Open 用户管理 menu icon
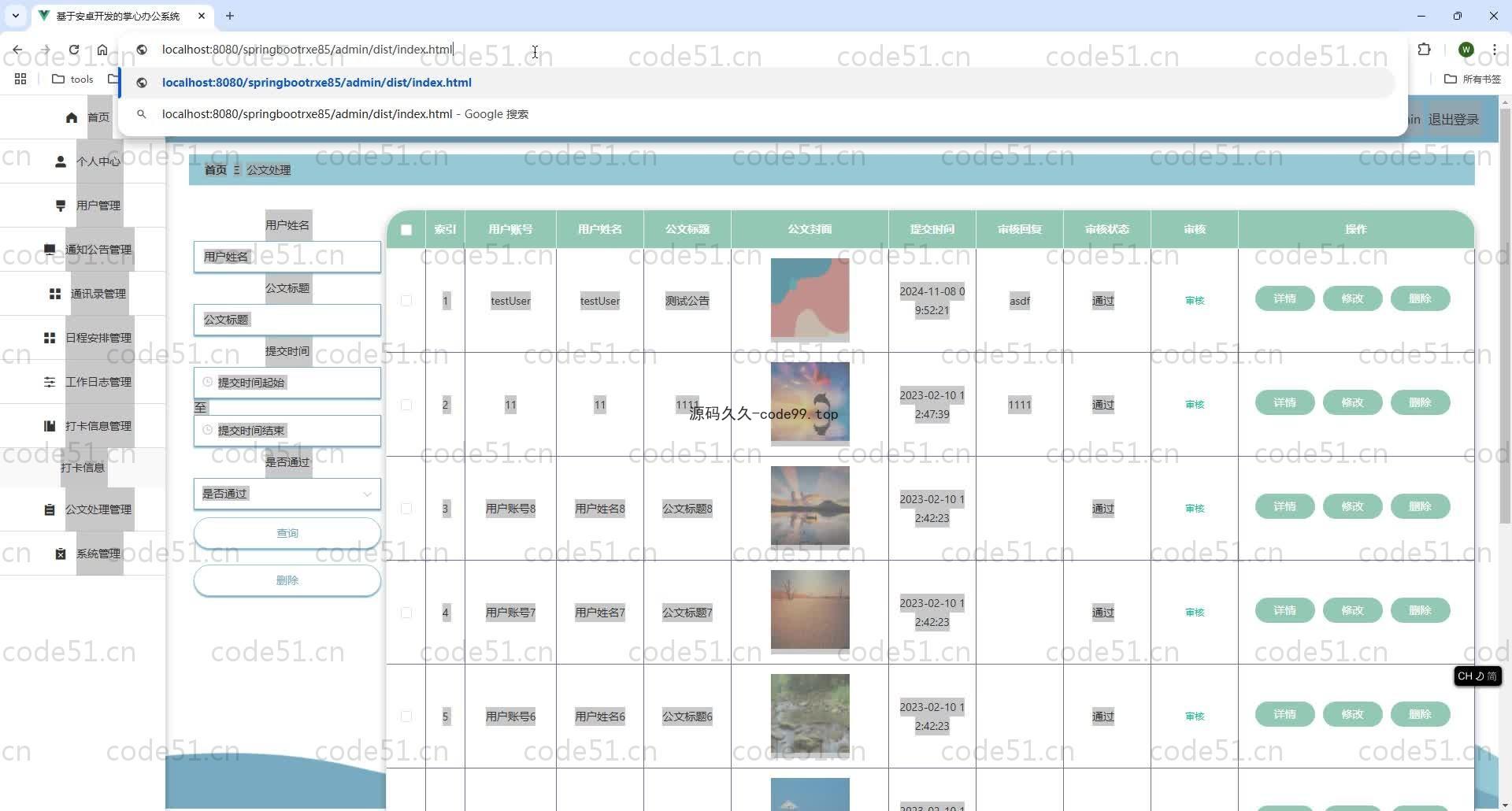Viewport: 1512px width, 811px height. pos(61,206)
